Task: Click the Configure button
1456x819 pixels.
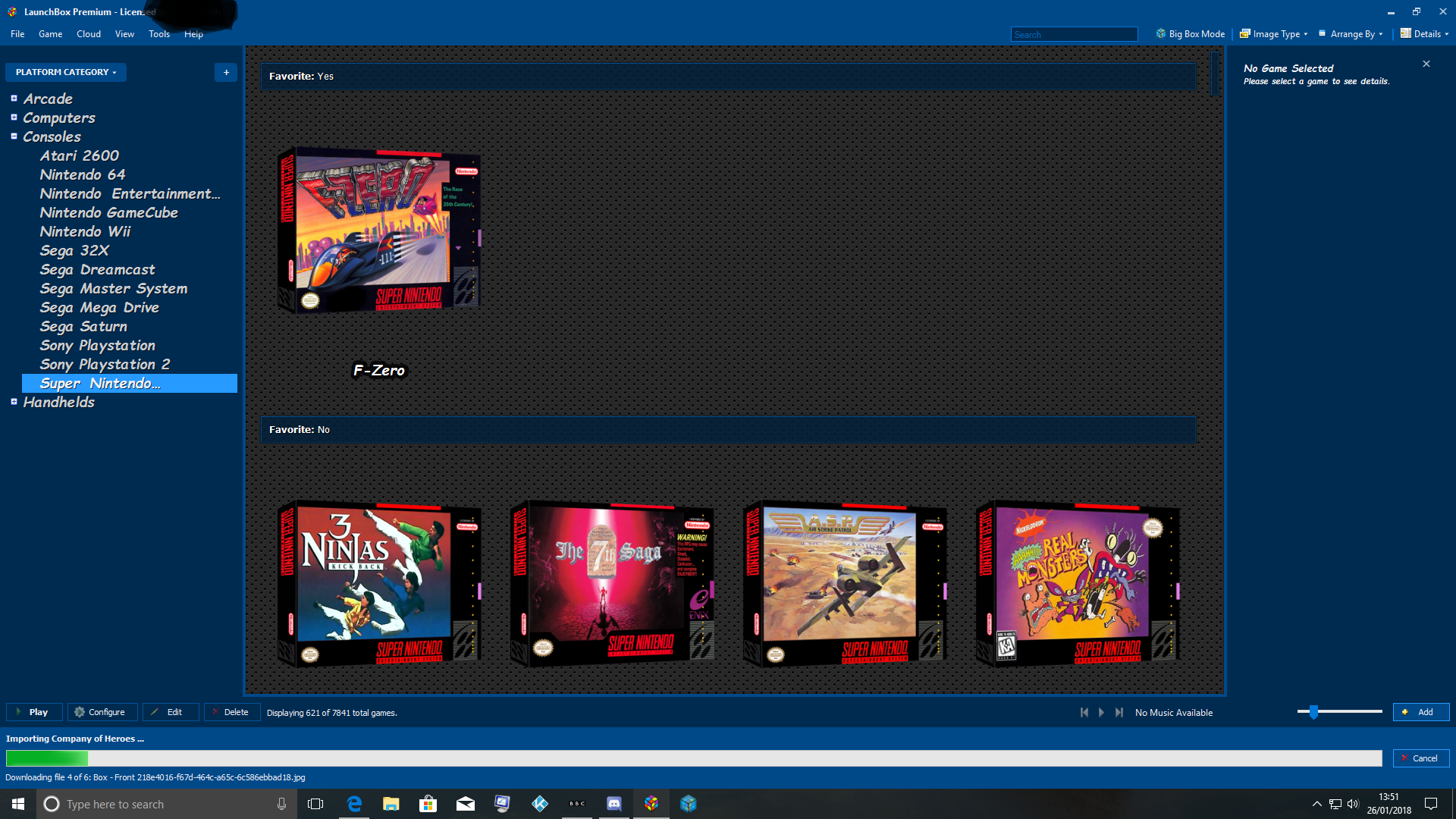Action: (102, 712)
